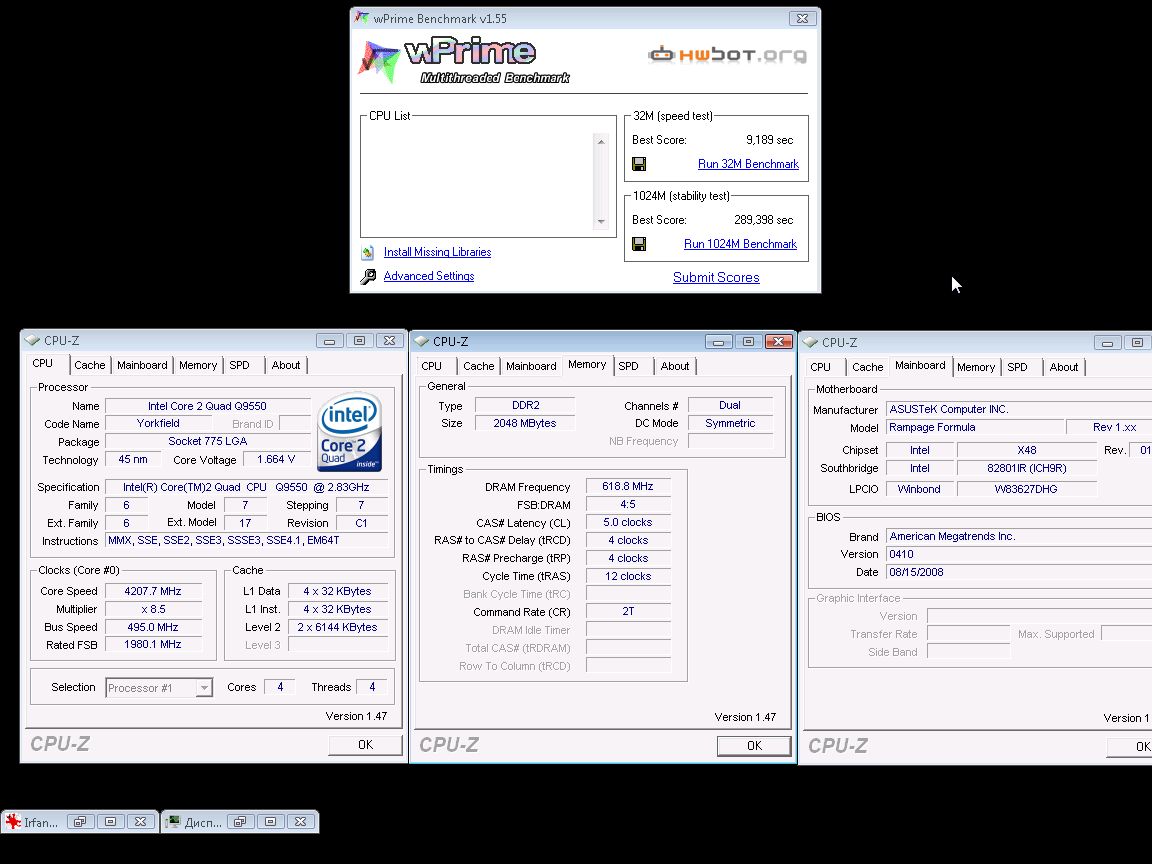Screen dimensions: 1152x864
Task: Select Cache tab in the Mainboard CPU-Z window
Action: click(x=868, y=367)
